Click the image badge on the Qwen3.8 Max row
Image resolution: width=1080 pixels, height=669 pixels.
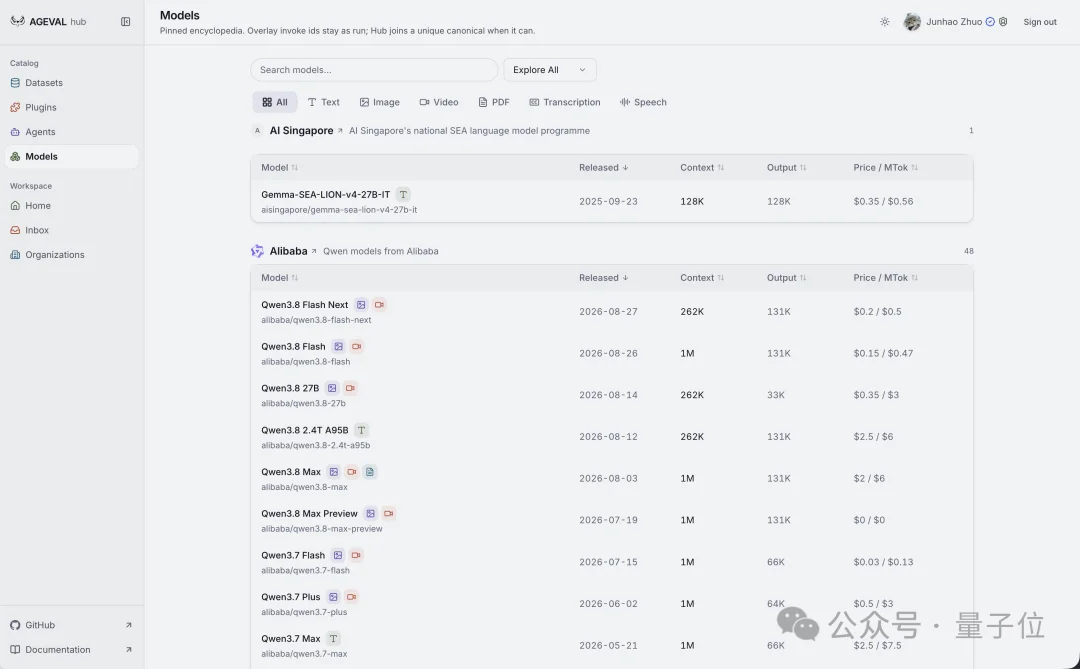pyautogui.click(x=333, y=472)
